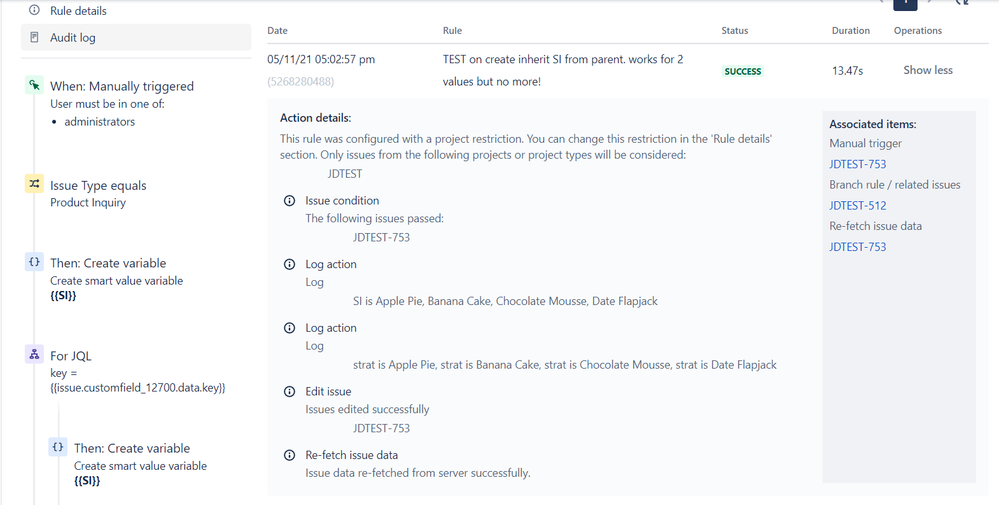Select the Manually triggered cursor icon
999x505 pixels.
[x=34, y=87]
